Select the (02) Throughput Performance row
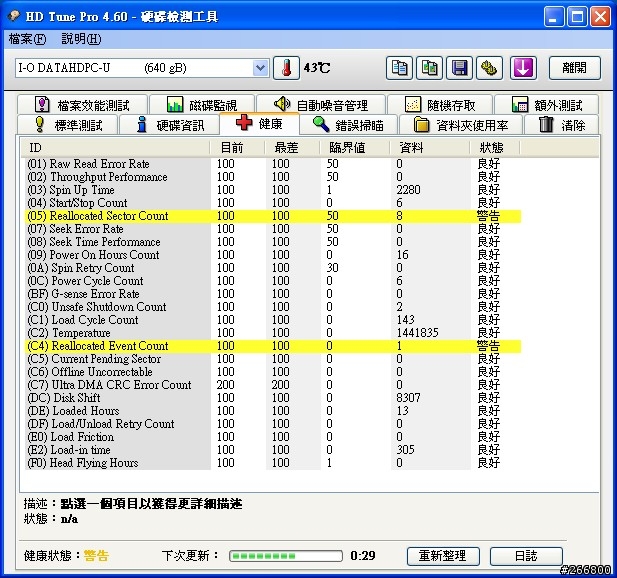 [273, 177]
